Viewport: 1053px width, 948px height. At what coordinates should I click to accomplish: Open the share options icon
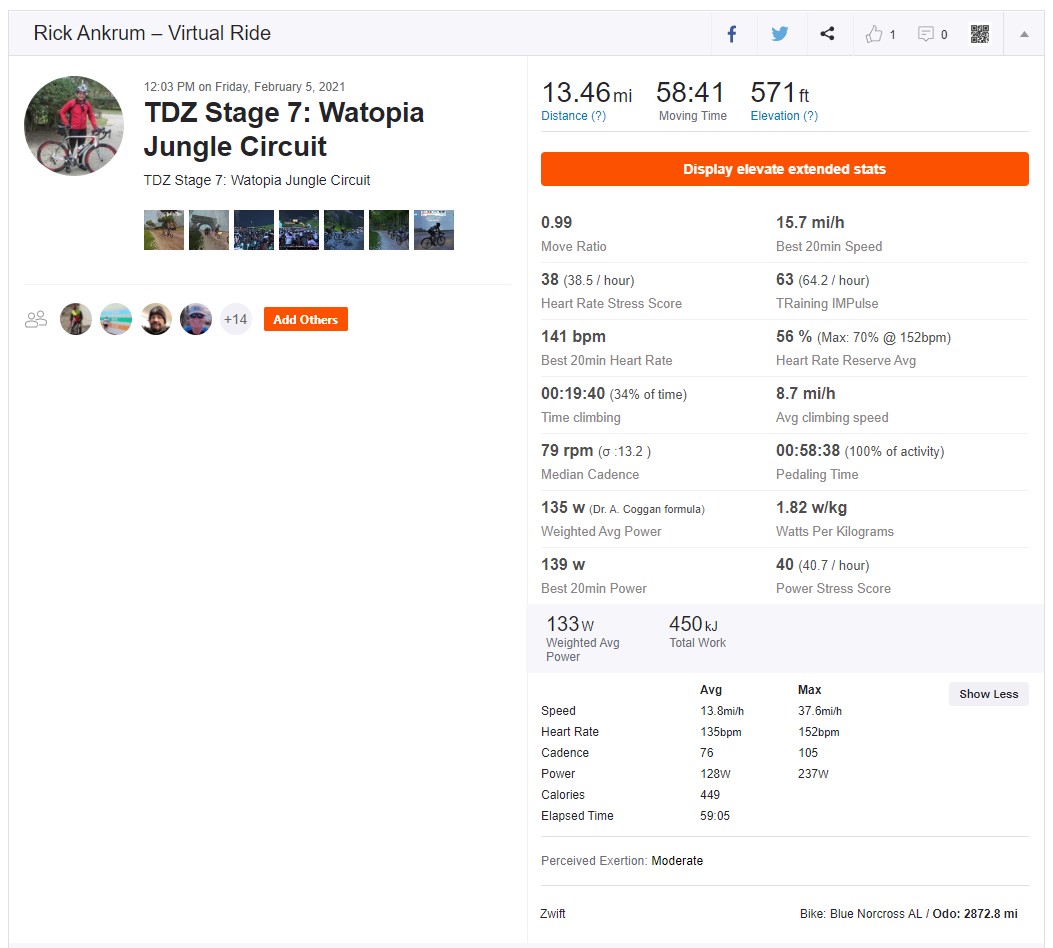click(x=827, y=34)
